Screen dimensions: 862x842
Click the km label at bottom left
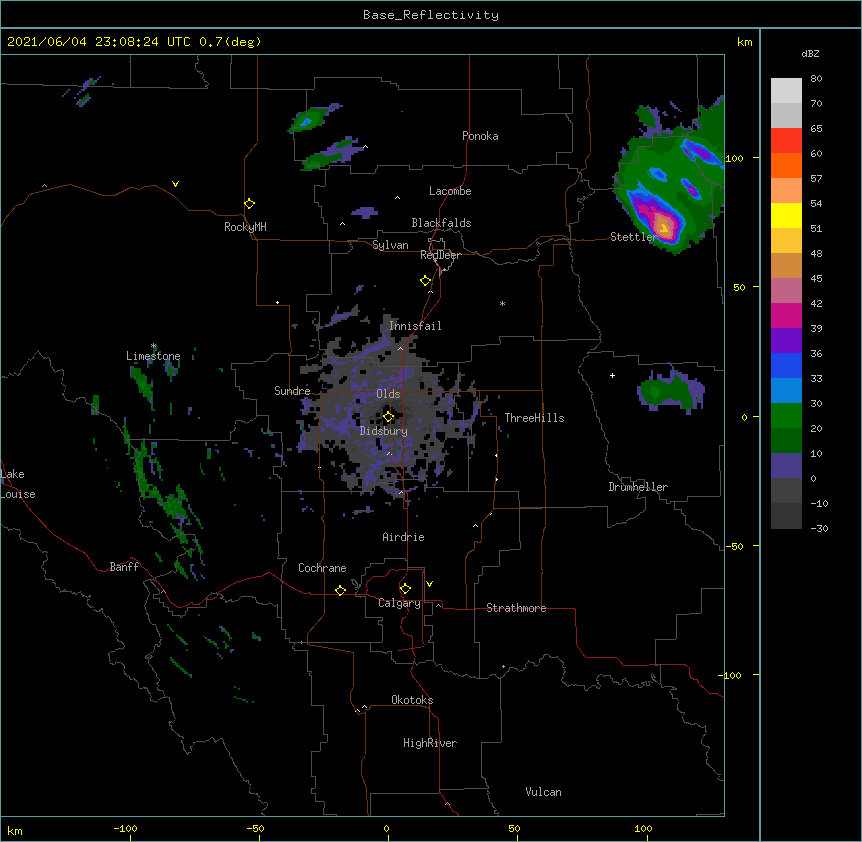(x=15, y=831)
